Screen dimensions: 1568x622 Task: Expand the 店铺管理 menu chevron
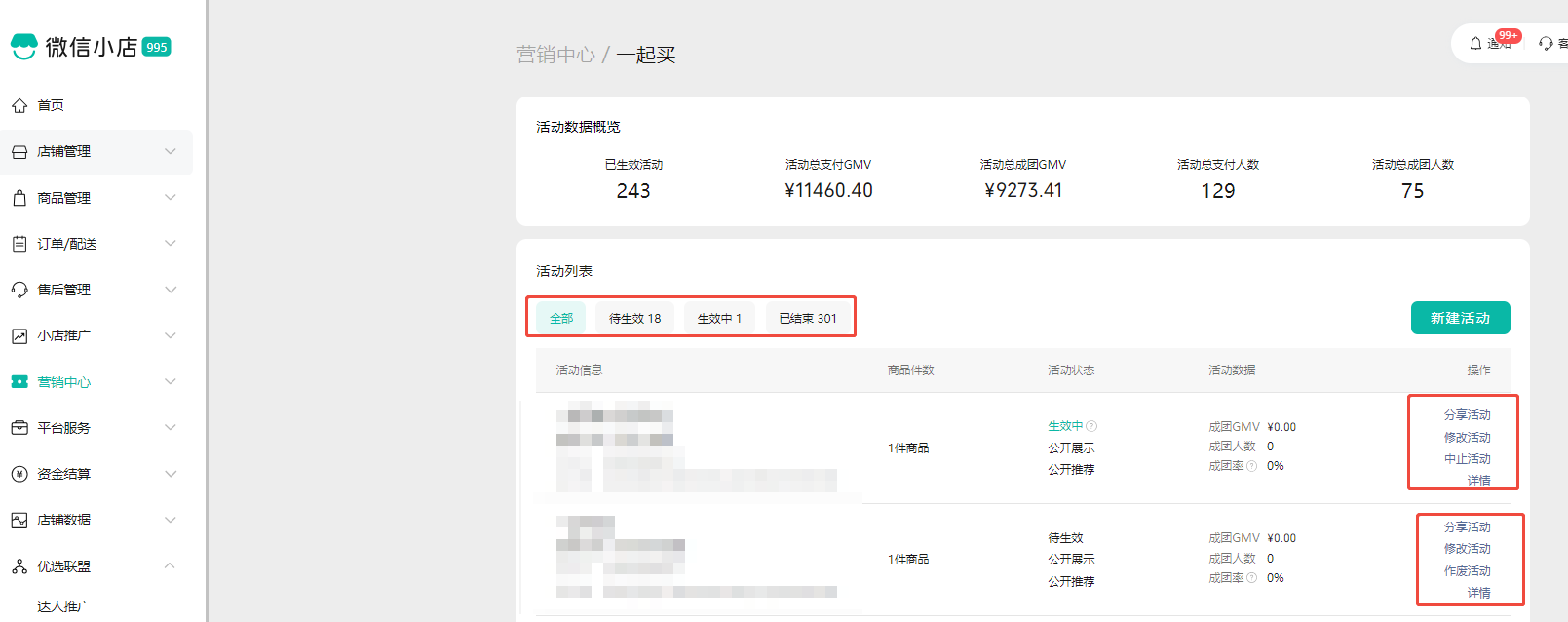(171, 151)
